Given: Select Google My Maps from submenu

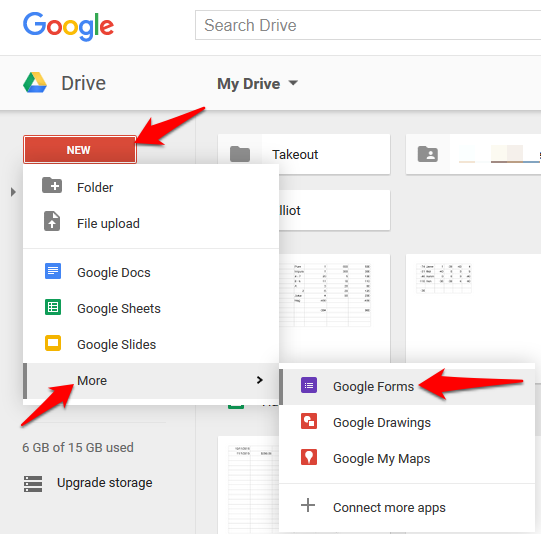Looking at the screenshot, I should click(407, 458).
